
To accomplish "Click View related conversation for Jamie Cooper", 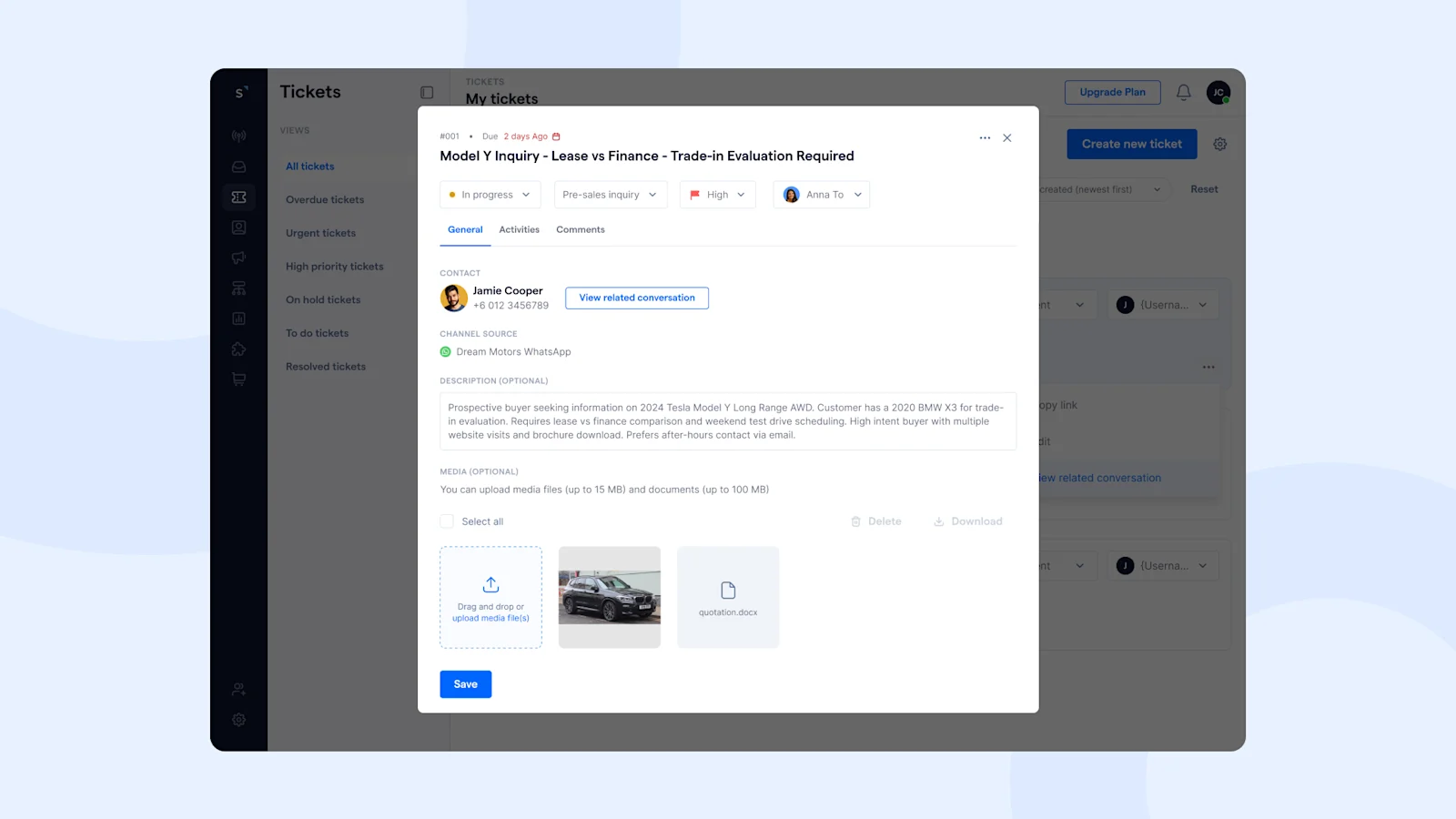I will pos(636,298).
